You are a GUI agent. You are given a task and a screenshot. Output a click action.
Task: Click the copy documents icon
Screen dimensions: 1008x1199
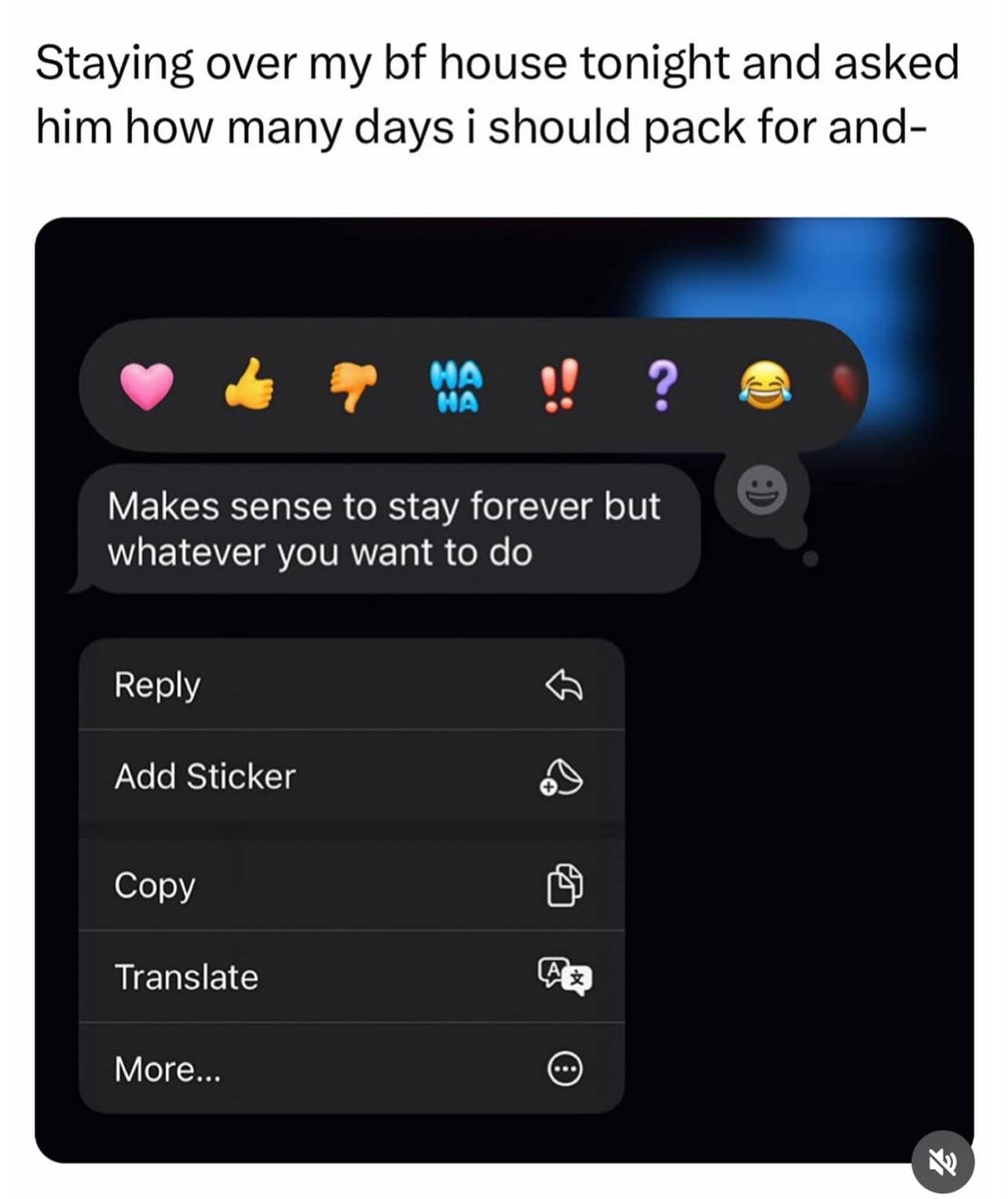[564, 885]
